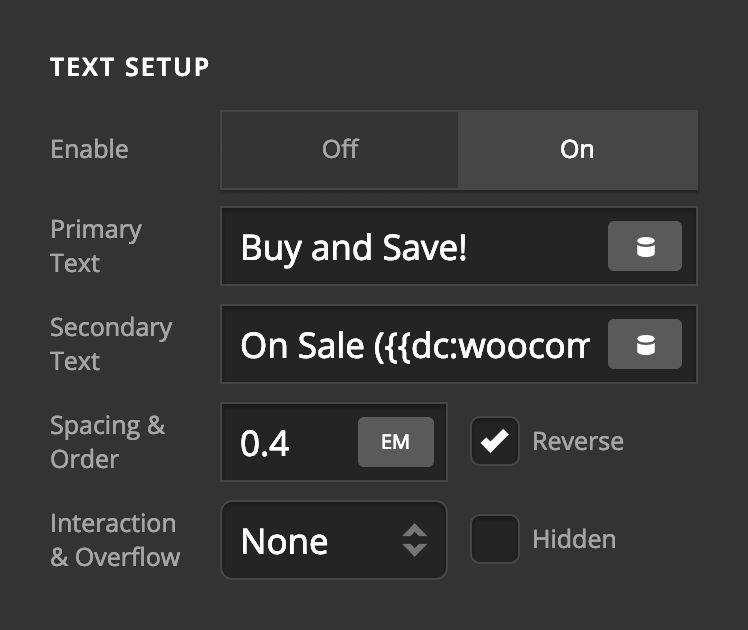Viewport: 748px width, 630px height.
Task: Click the Enable label
Action: point(89,149)
